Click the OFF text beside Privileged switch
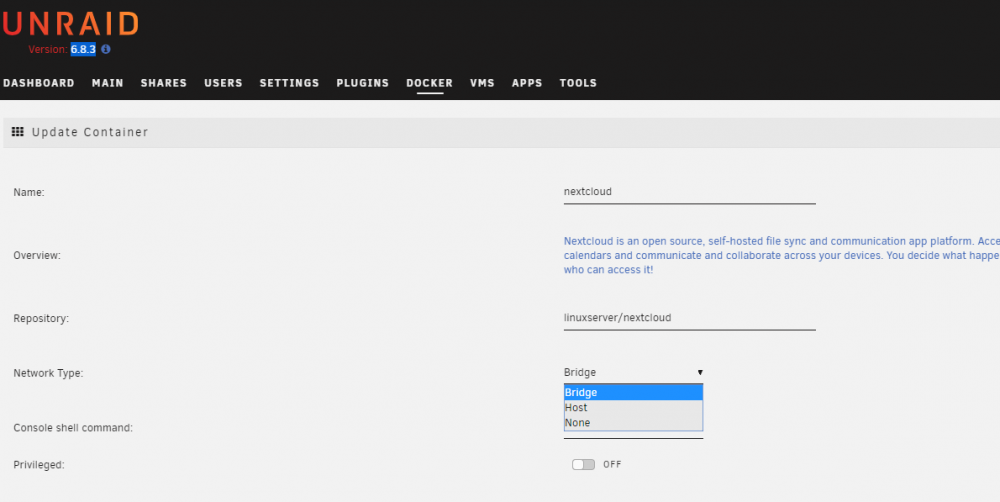The image size is (1000, 502). [x=612, y=464]
